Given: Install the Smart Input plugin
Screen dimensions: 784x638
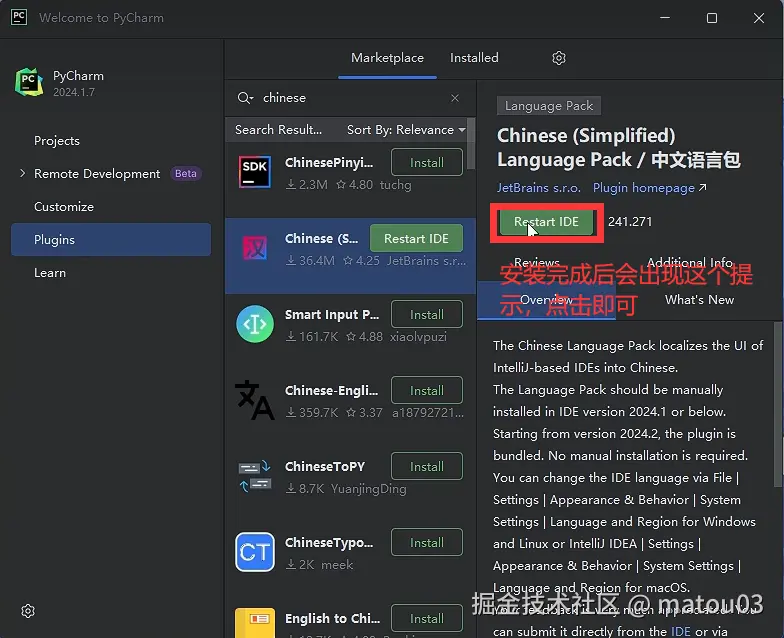Looking at the screenshot, I should click(426, 314).
